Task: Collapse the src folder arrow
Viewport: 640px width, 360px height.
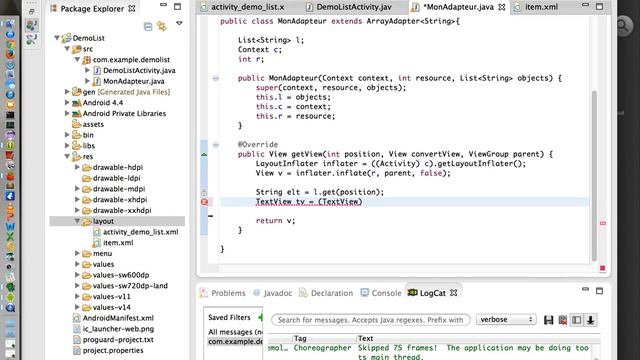Action: point(67,49)
